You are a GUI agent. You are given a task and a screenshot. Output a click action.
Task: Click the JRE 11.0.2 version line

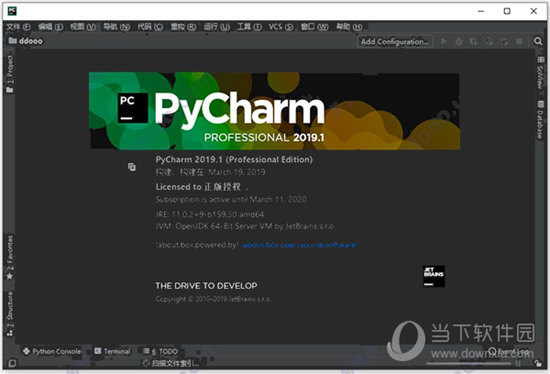(210, 214)
